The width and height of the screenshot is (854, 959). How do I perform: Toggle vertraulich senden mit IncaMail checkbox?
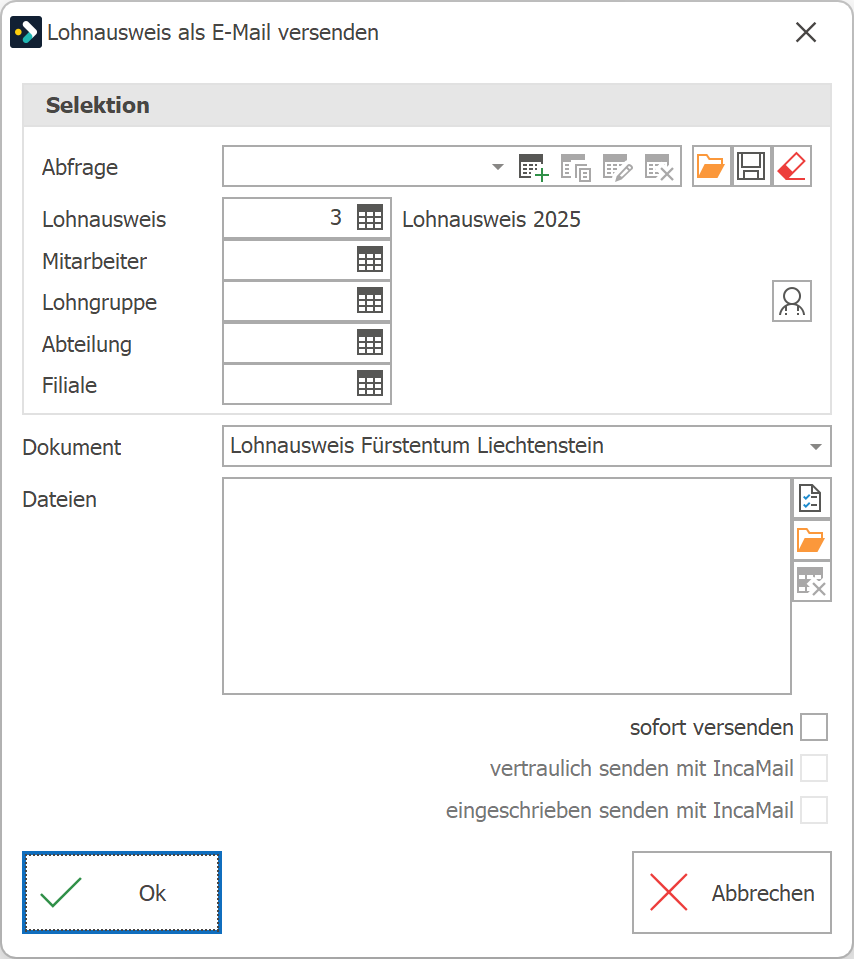814,768
